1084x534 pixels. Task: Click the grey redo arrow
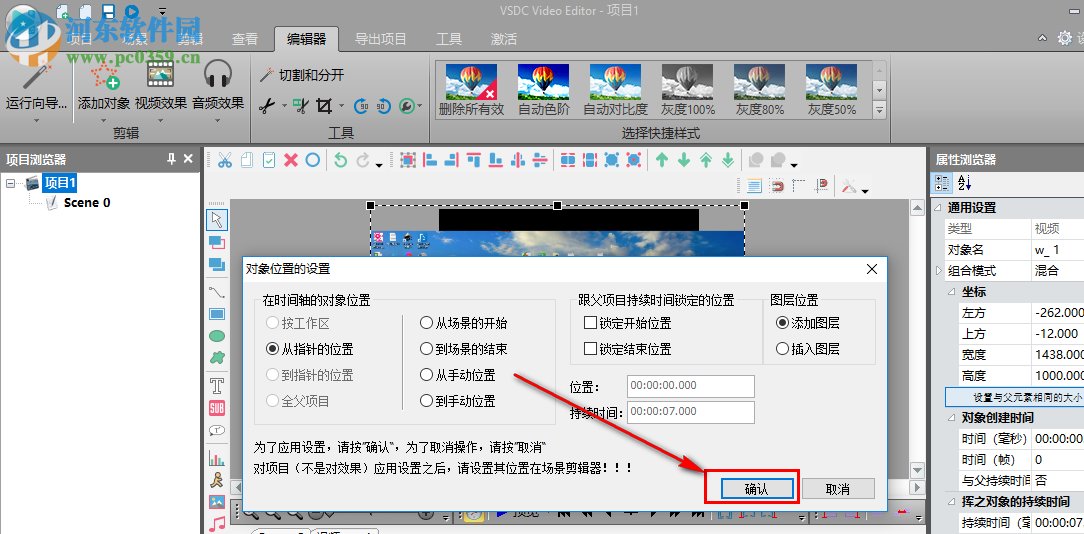coord(362,160)
